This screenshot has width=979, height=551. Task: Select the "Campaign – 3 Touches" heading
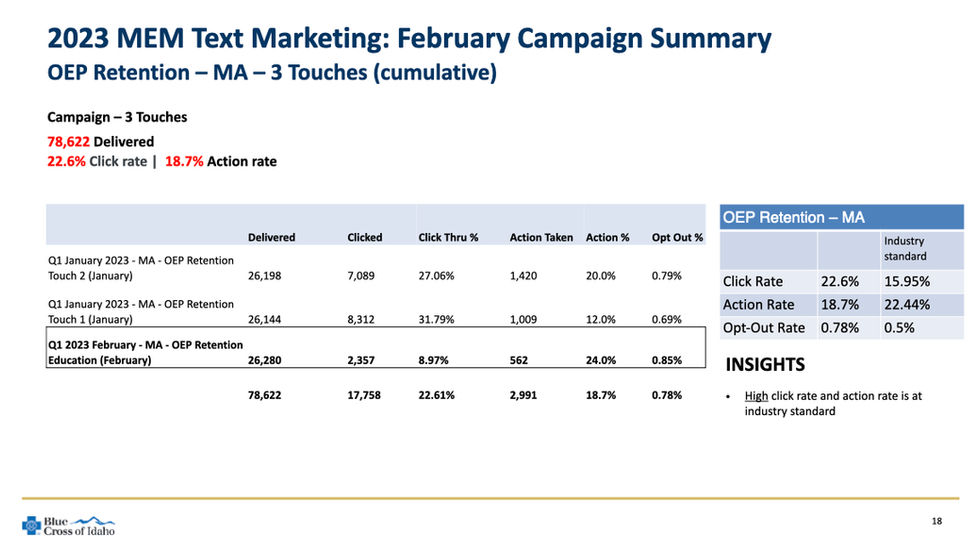pyautogui.click(x=117, y=117)
